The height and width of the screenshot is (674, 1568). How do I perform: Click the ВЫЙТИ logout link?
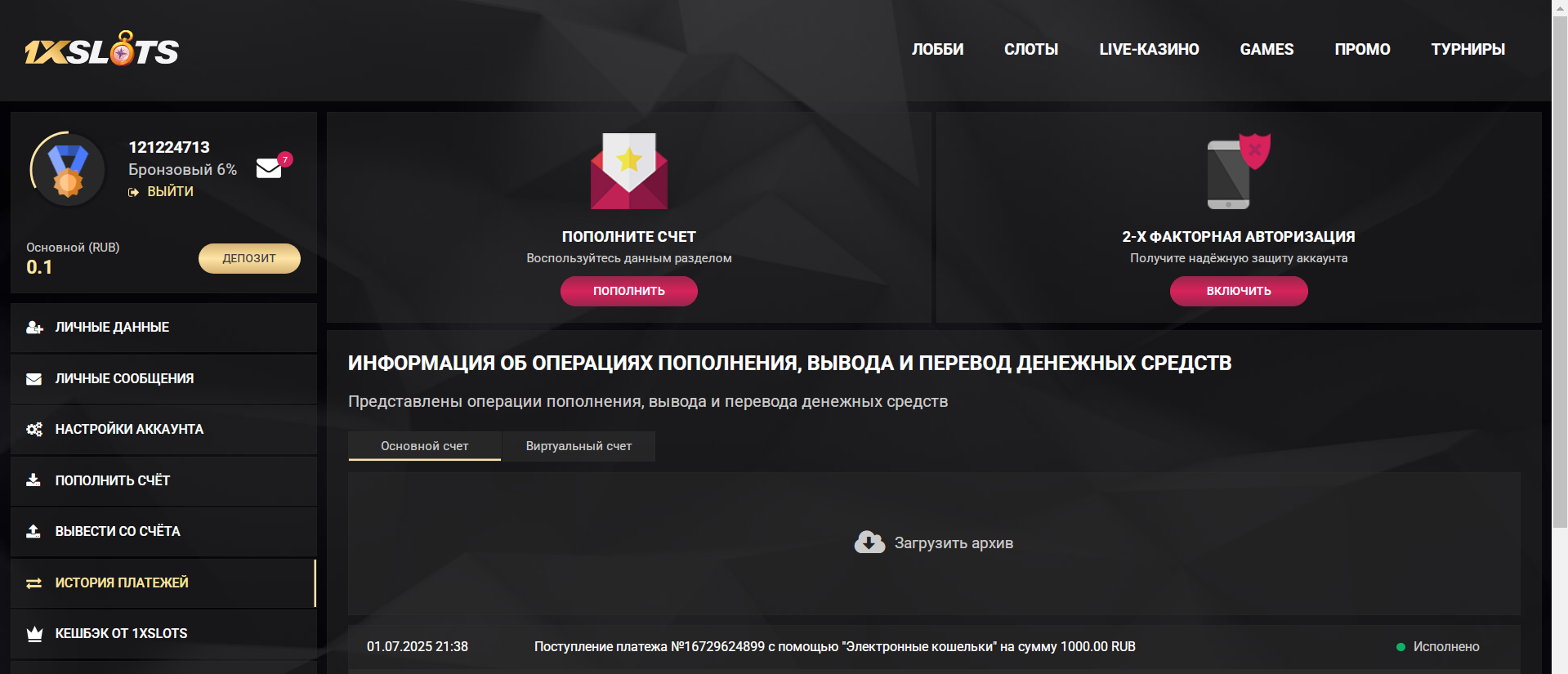tap(170, 192)
